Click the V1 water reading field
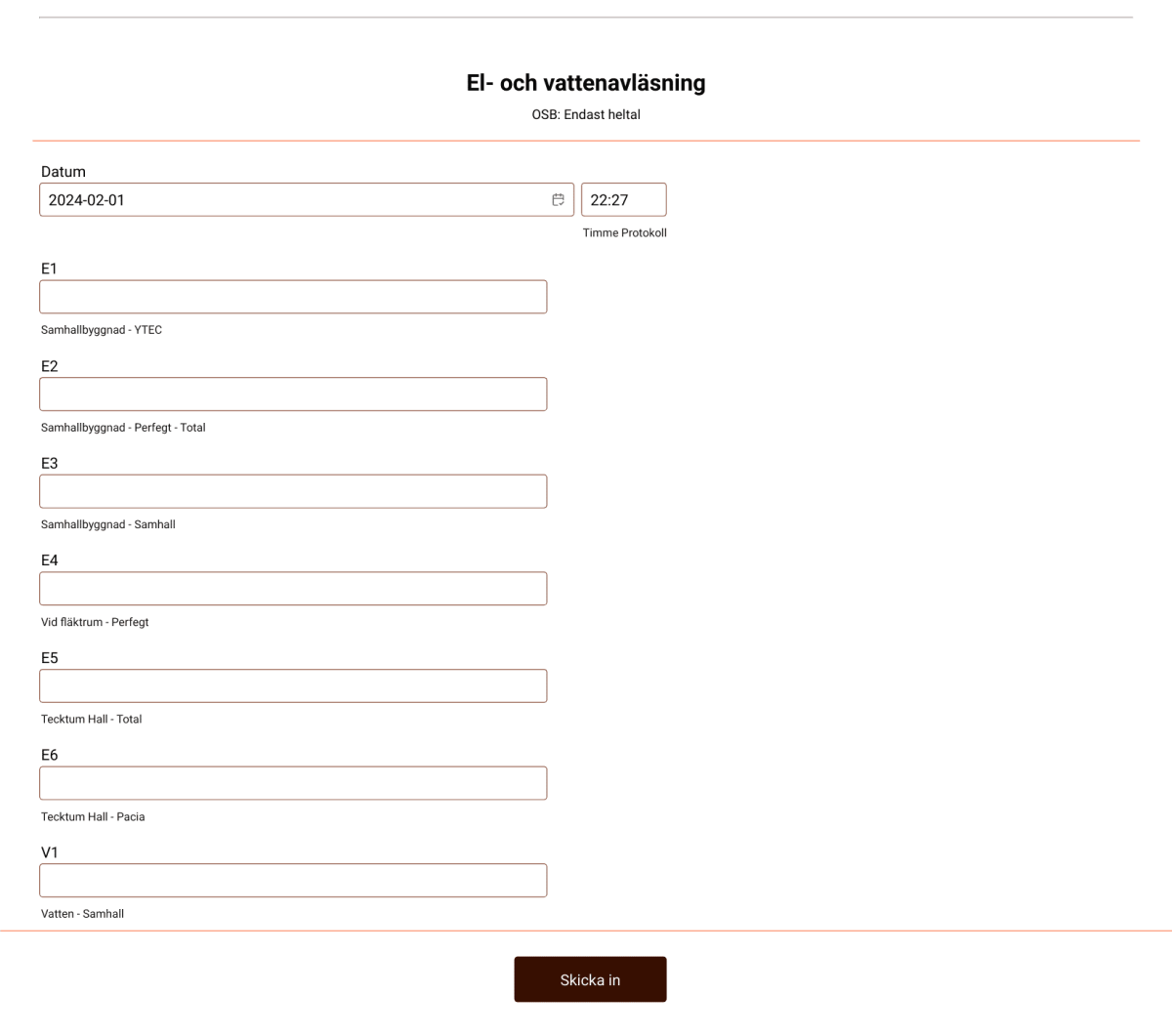Screen dimensions: 1172x1036 tap(293, 880)
